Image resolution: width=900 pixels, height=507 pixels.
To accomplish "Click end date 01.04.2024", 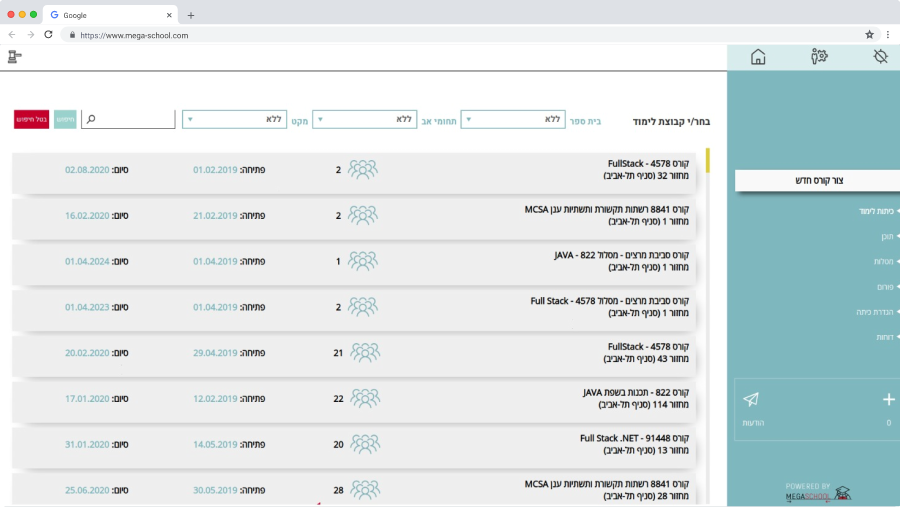I will tap(87, 262).
